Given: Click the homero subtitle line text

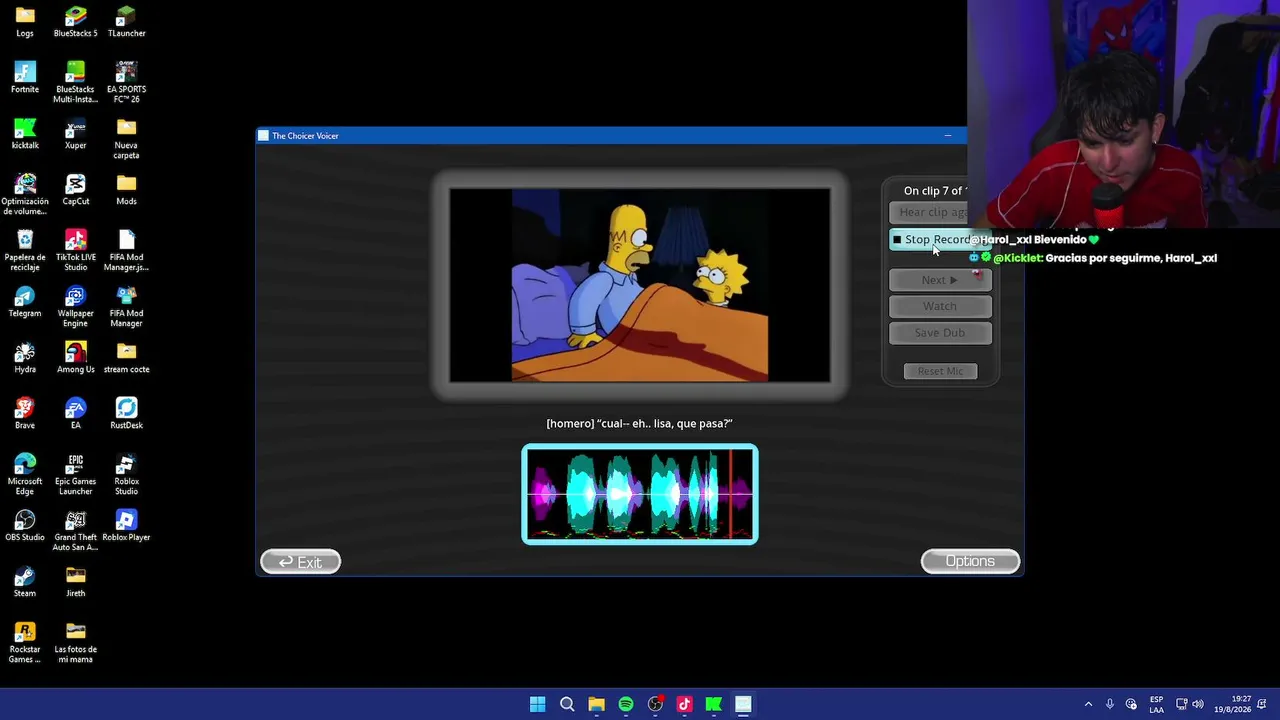Looking at the screenshot, I should (639, 423).
